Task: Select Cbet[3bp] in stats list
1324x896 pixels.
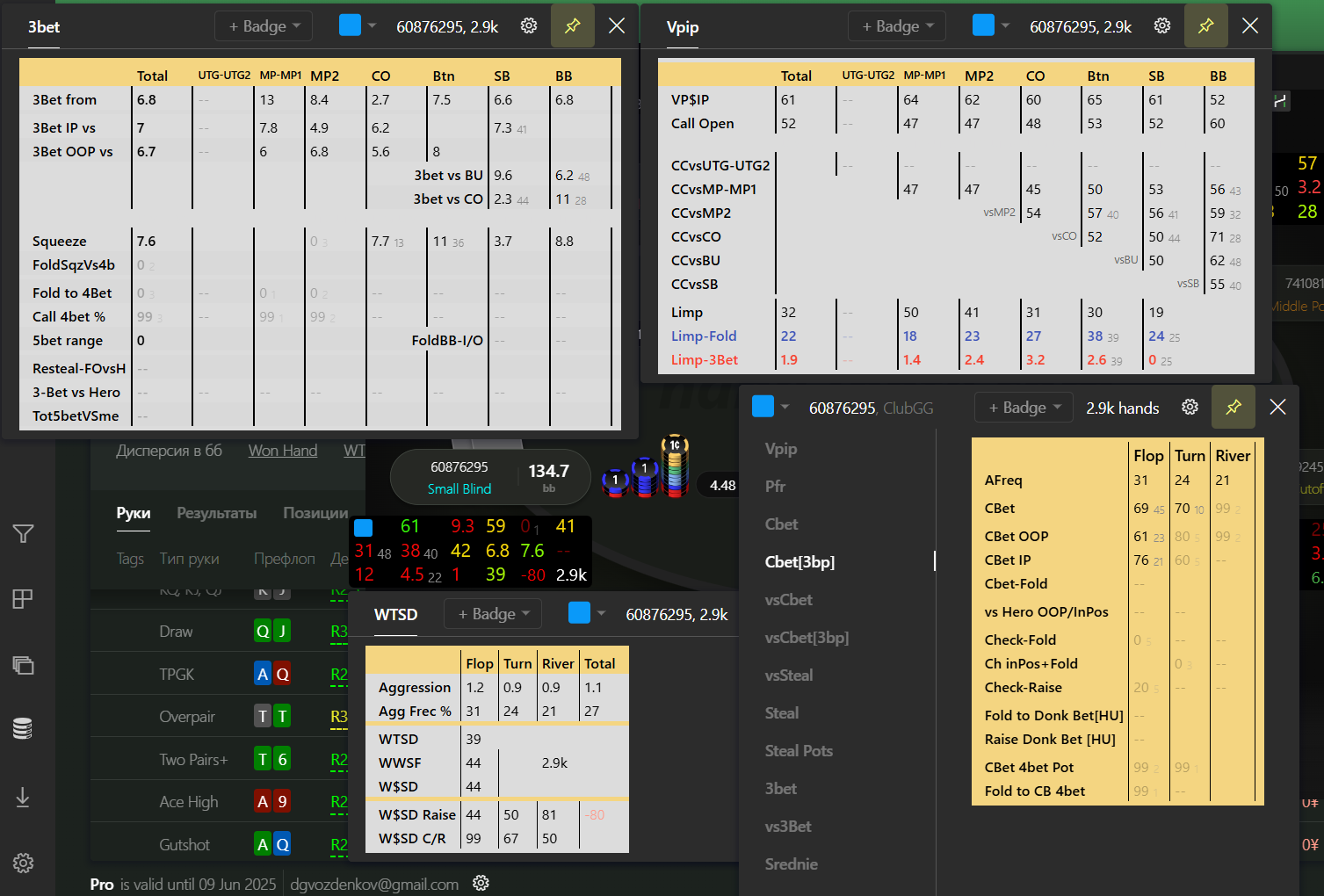Action: pyautogui.click(x=799, y=562)
